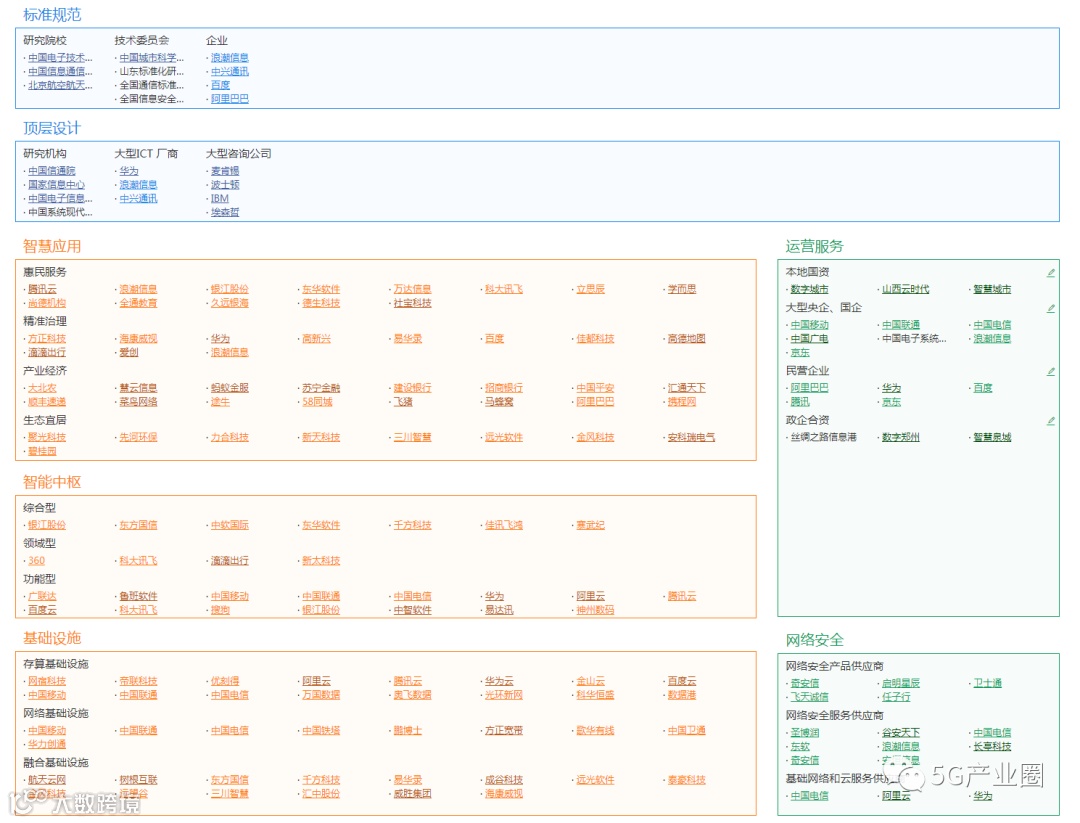Open the 寒武纪 link
Viewport: 1080px width, 823px height.
(x=590, y=525)
